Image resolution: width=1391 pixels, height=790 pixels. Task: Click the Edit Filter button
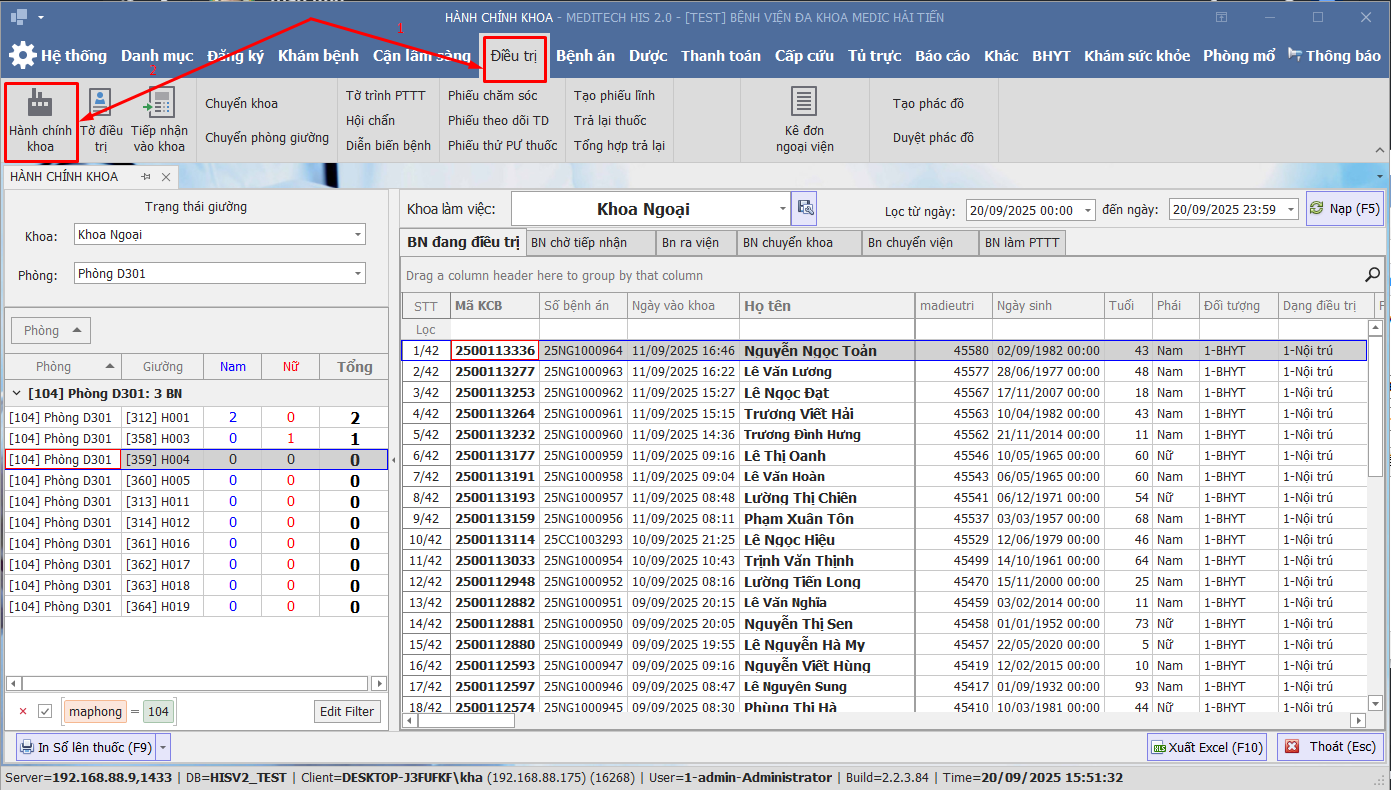pos(346,712)
